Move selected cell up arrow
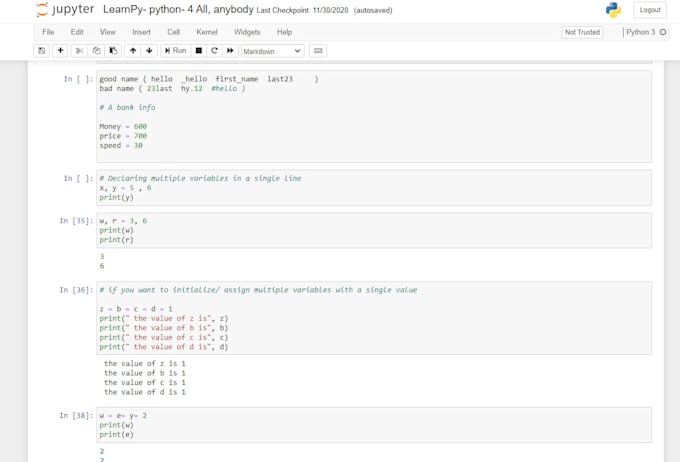Screen dimensions: 680x462 (x=133, y=51)
